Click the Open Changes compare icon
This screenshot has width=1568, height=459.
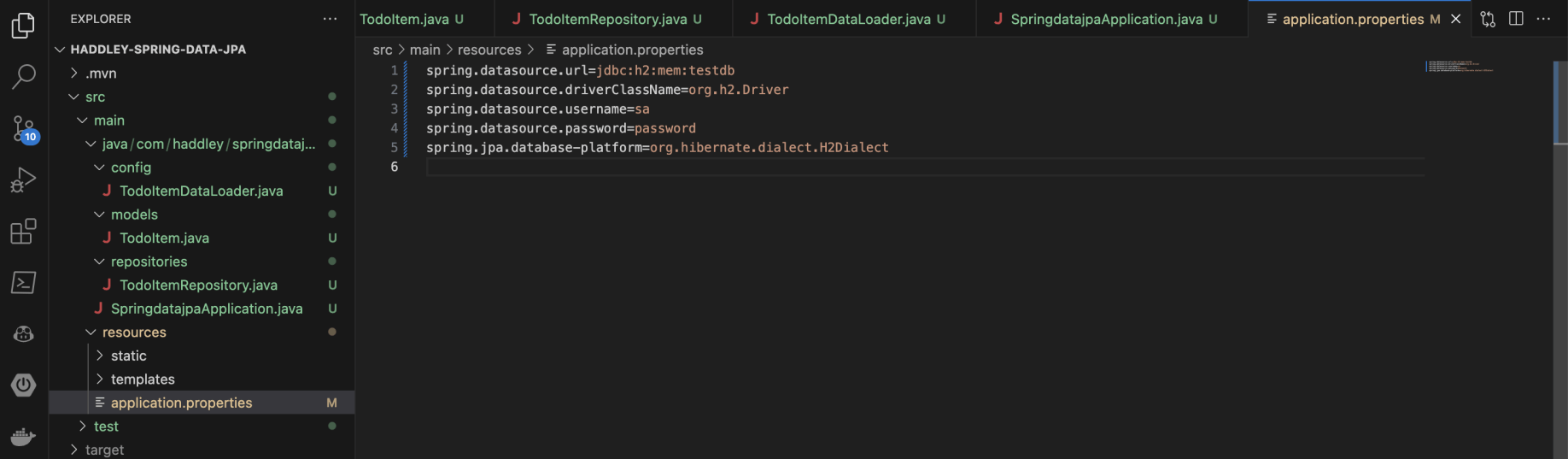pos(1488,19)
